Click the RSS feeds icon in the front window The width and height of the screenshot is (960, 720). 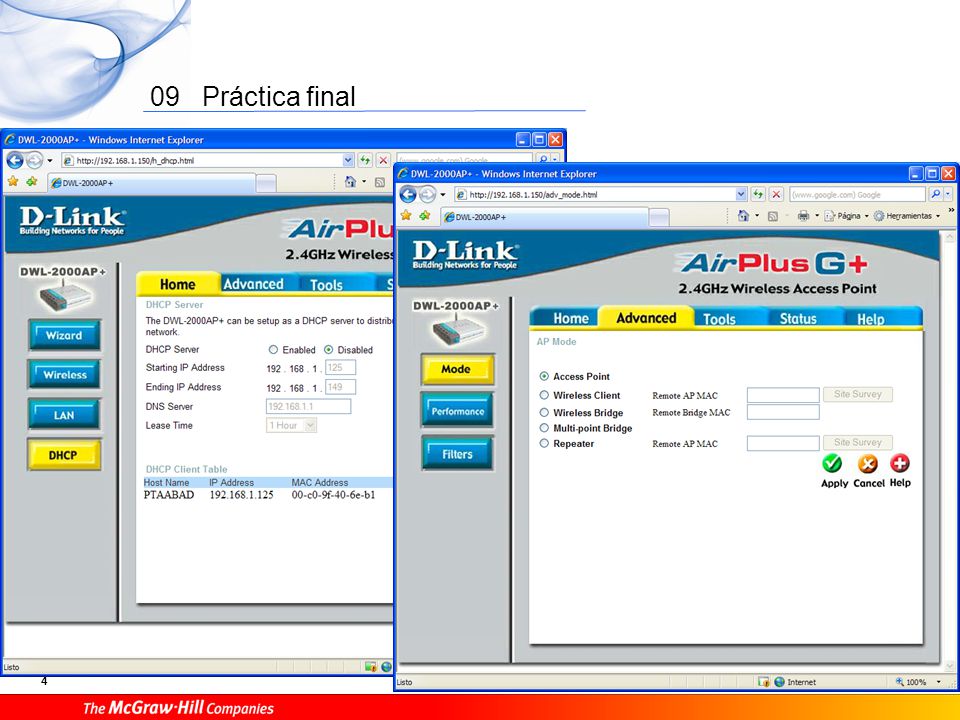point(773,216)
